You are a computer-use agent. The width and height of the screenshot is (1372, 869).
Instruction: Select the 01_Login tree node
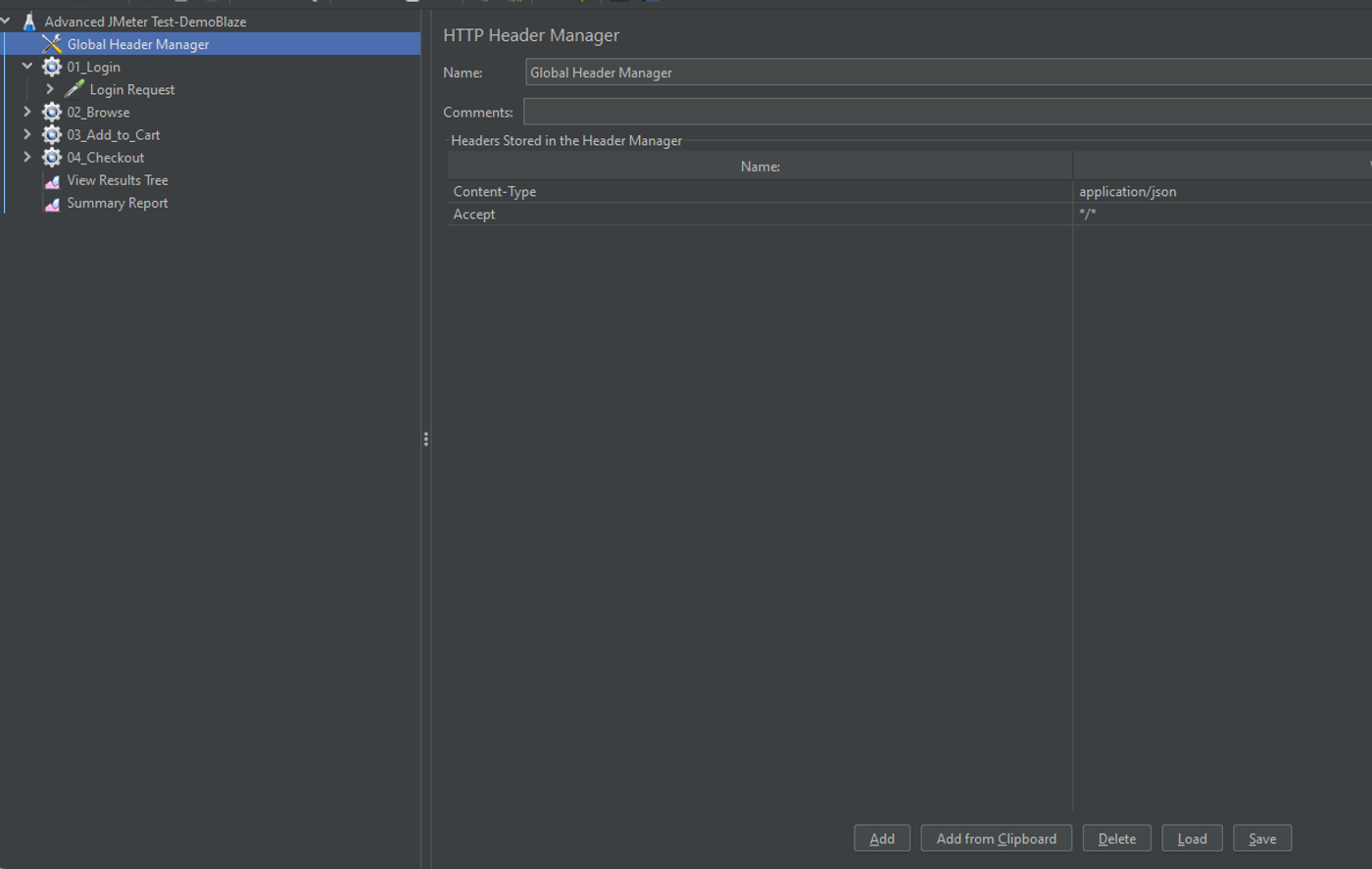(x=94, y=67)
